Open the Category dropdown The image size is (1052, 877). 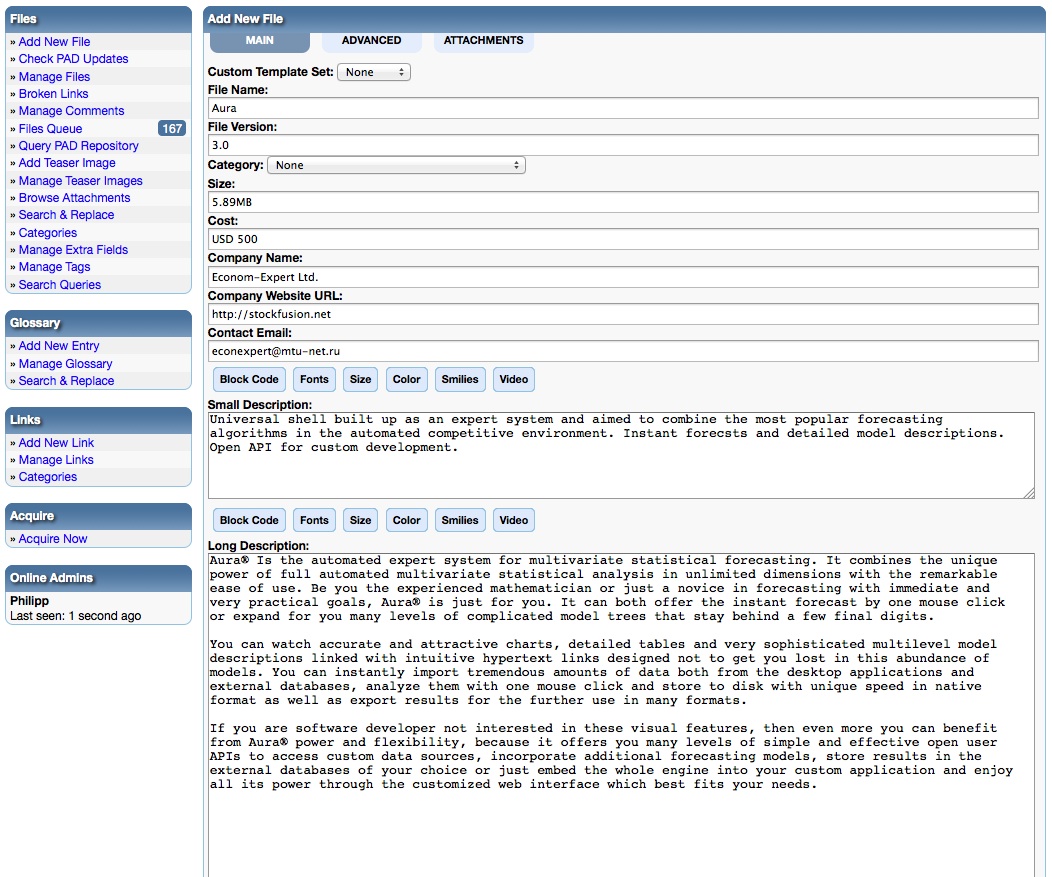(x=396, y=165)
